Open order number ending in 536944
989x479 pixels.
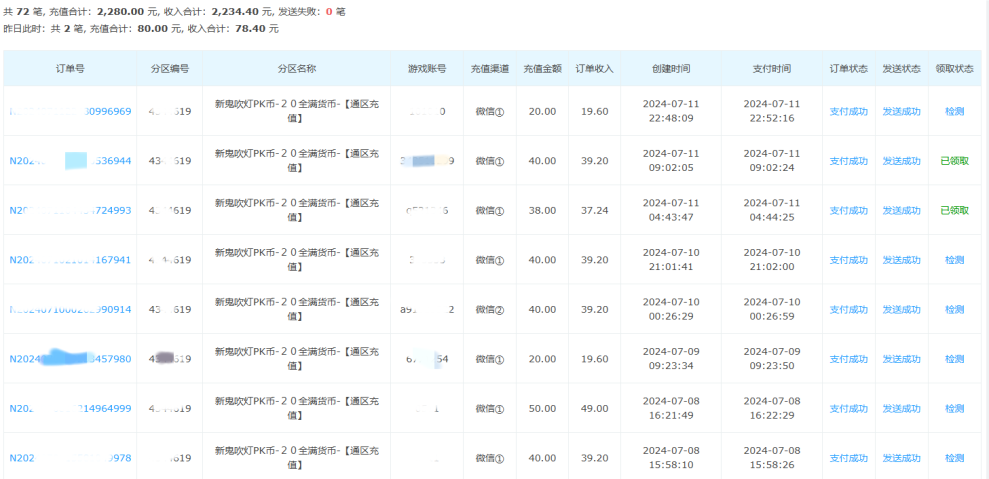[x=70, y=161]
